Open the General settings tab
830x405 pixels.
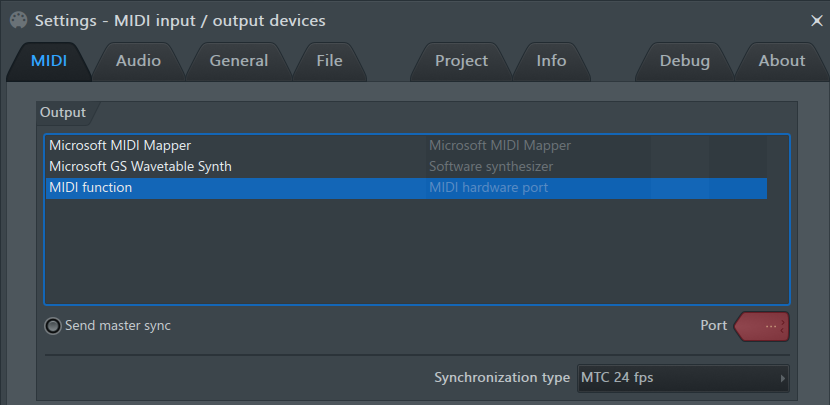pyautogui.click(x=239, y=61)
